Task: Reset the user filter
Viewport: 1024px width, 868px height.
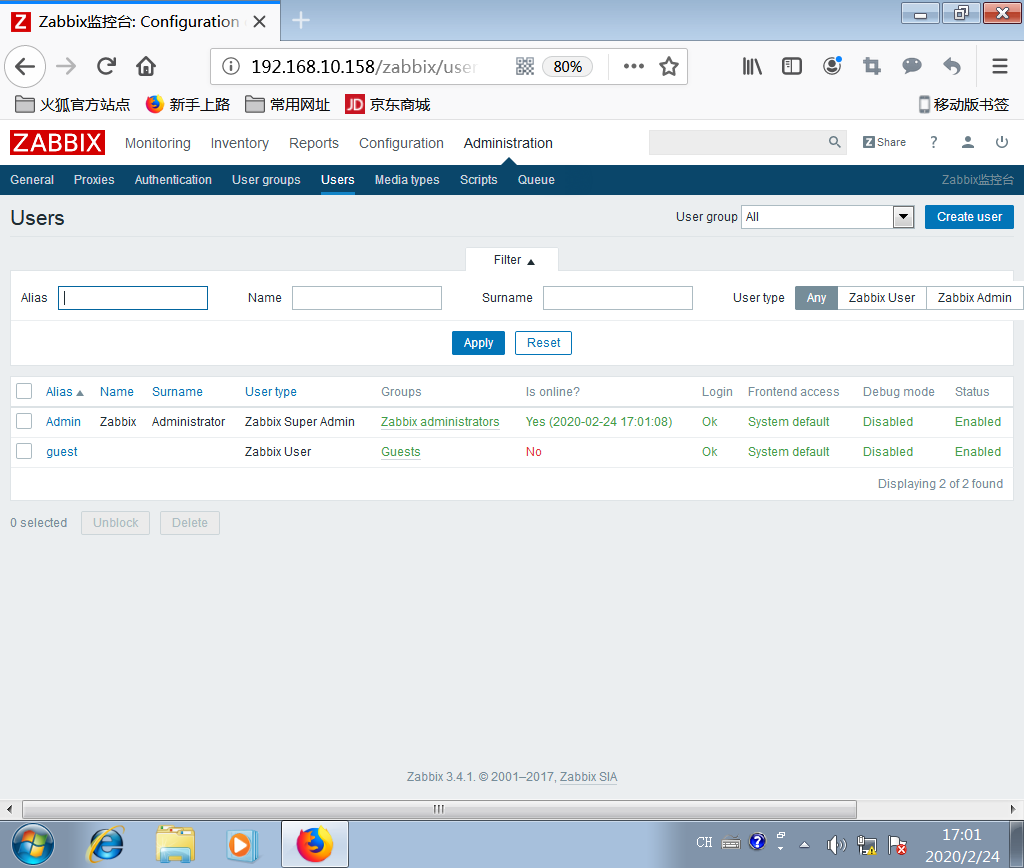Action: tap(543, 343)
